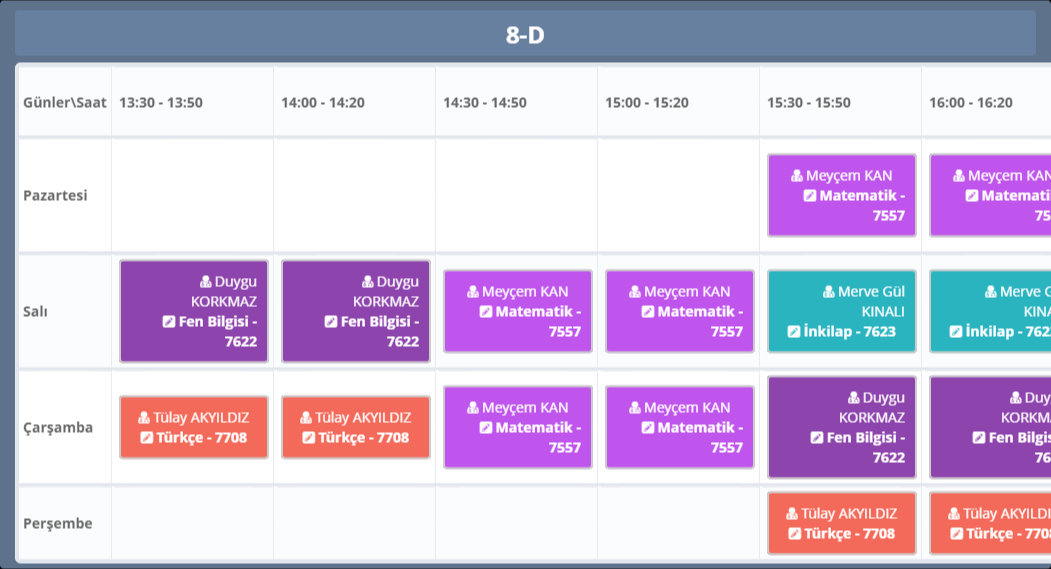The image size is (1051, 569).
Task: Click teacher icon on Salı 14:00 Duygu KORKMAZ card
Action: coord(367,282)
